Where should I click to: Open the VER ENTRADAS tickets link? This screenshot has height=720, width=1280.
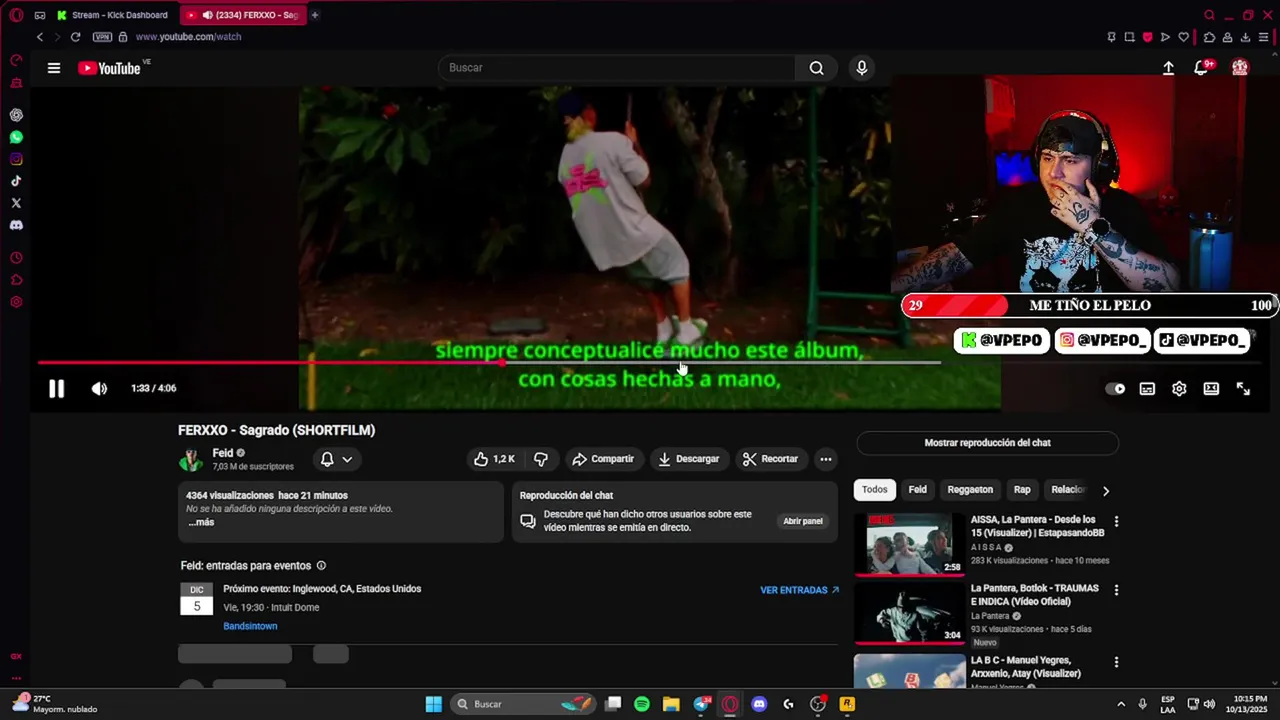click(800, 590)
